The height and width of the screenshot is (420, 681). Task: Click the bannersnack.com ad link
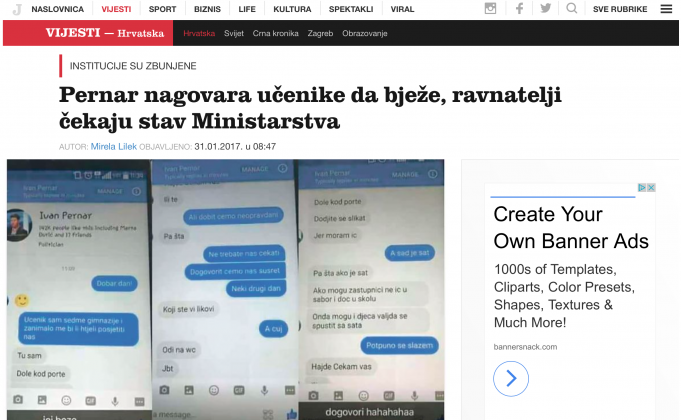[524, 347]
